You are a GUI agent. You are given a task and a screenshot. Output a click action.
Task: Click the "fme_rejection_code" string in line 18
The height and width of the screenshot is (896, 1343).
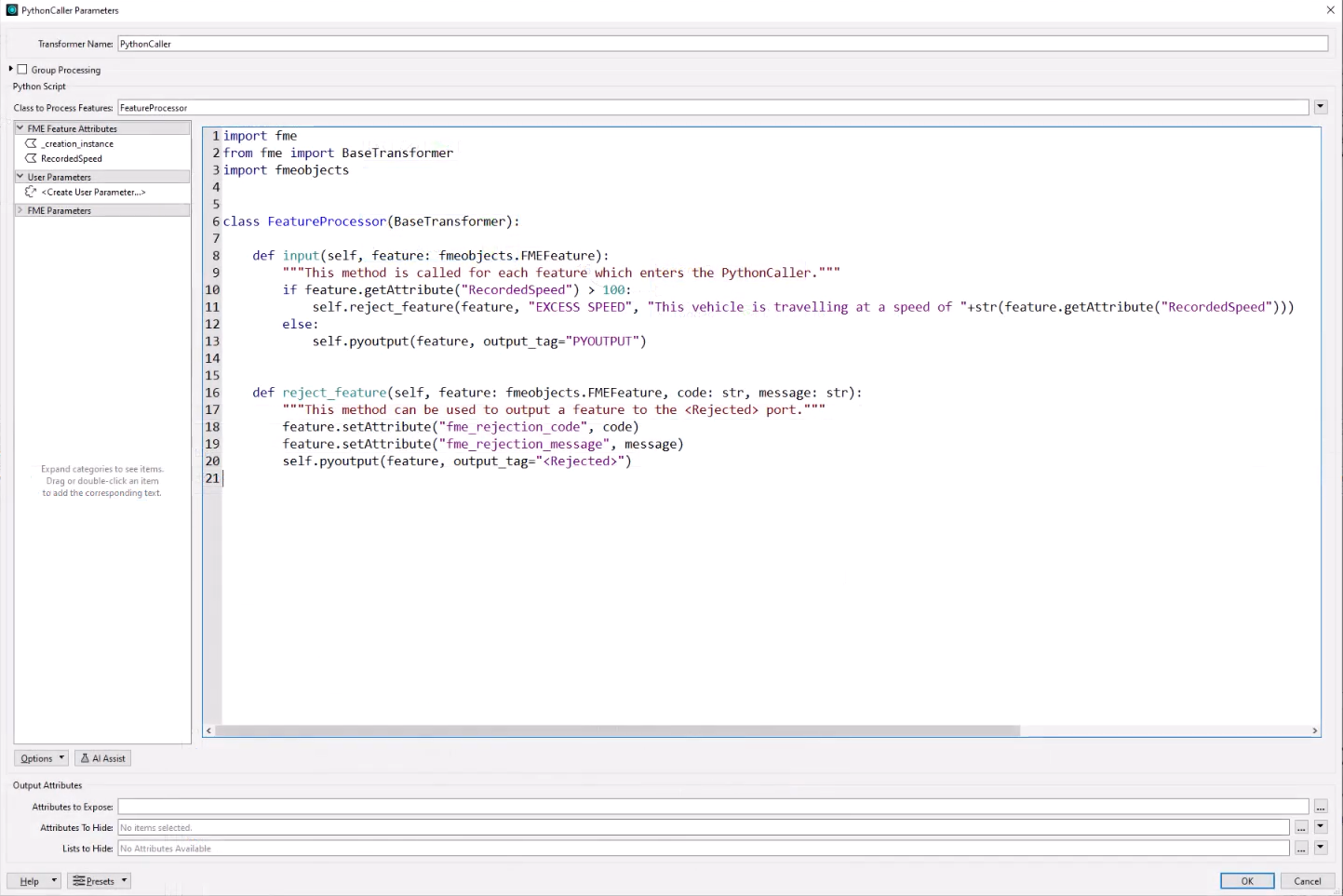[513, 427]
